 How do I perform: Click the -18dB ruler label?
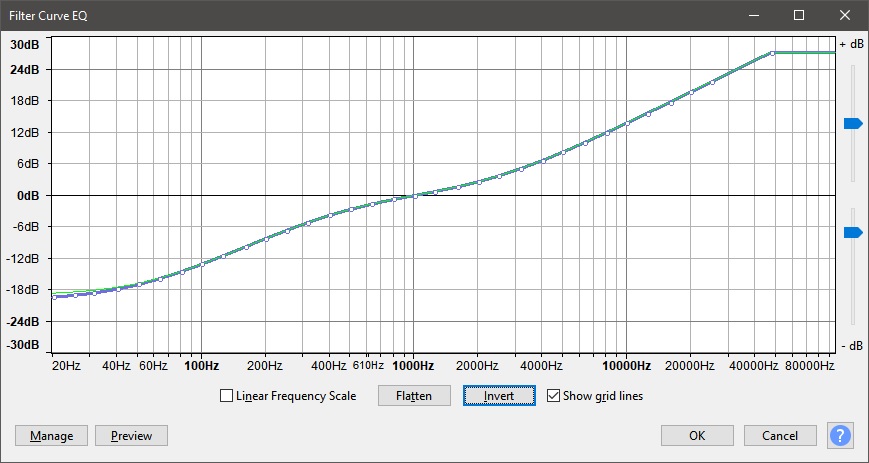tap(23, 289)
